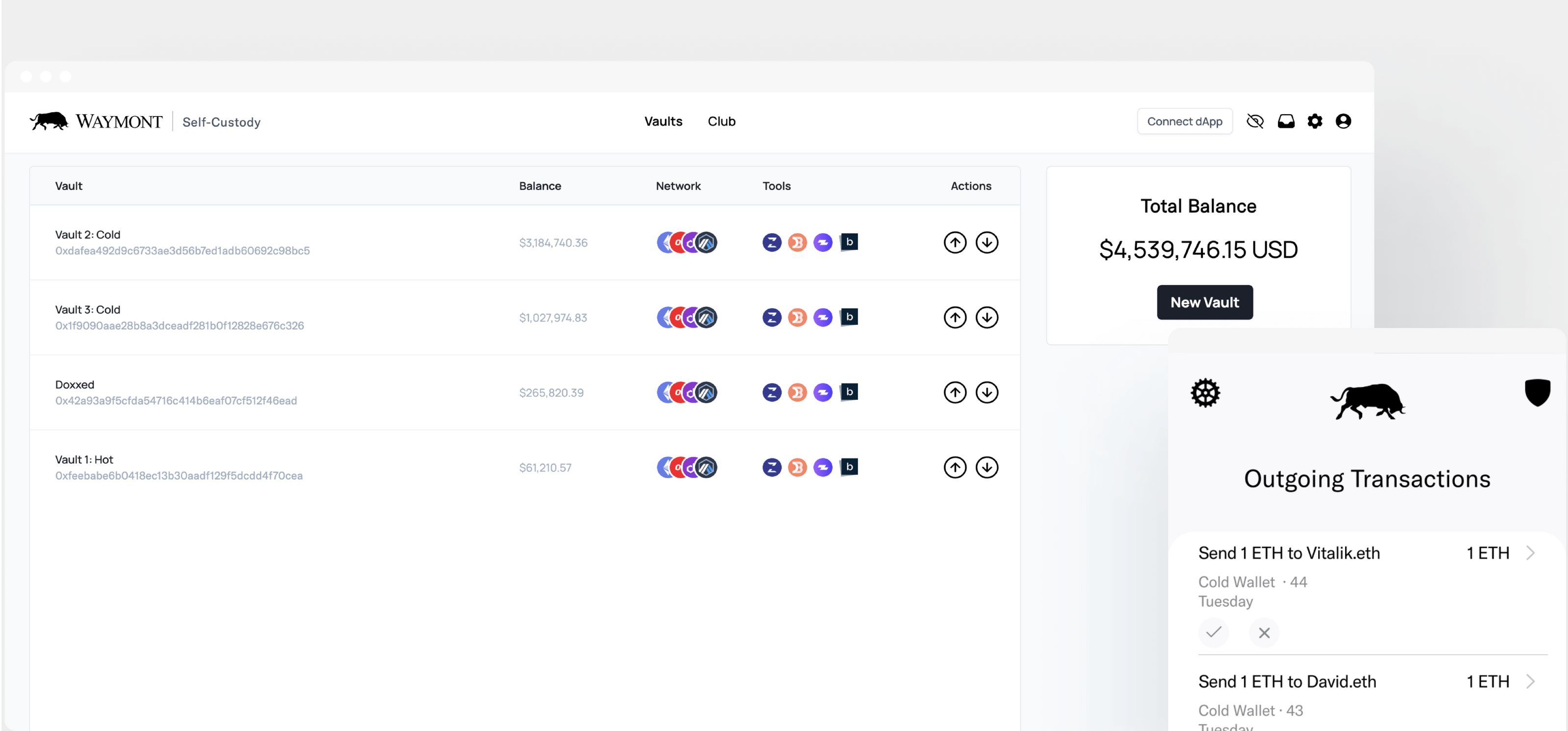Viewport: 1568px width, 731px height.
Task: Click network icons stack for Vault 1: Hot
Action: (686, 467)
